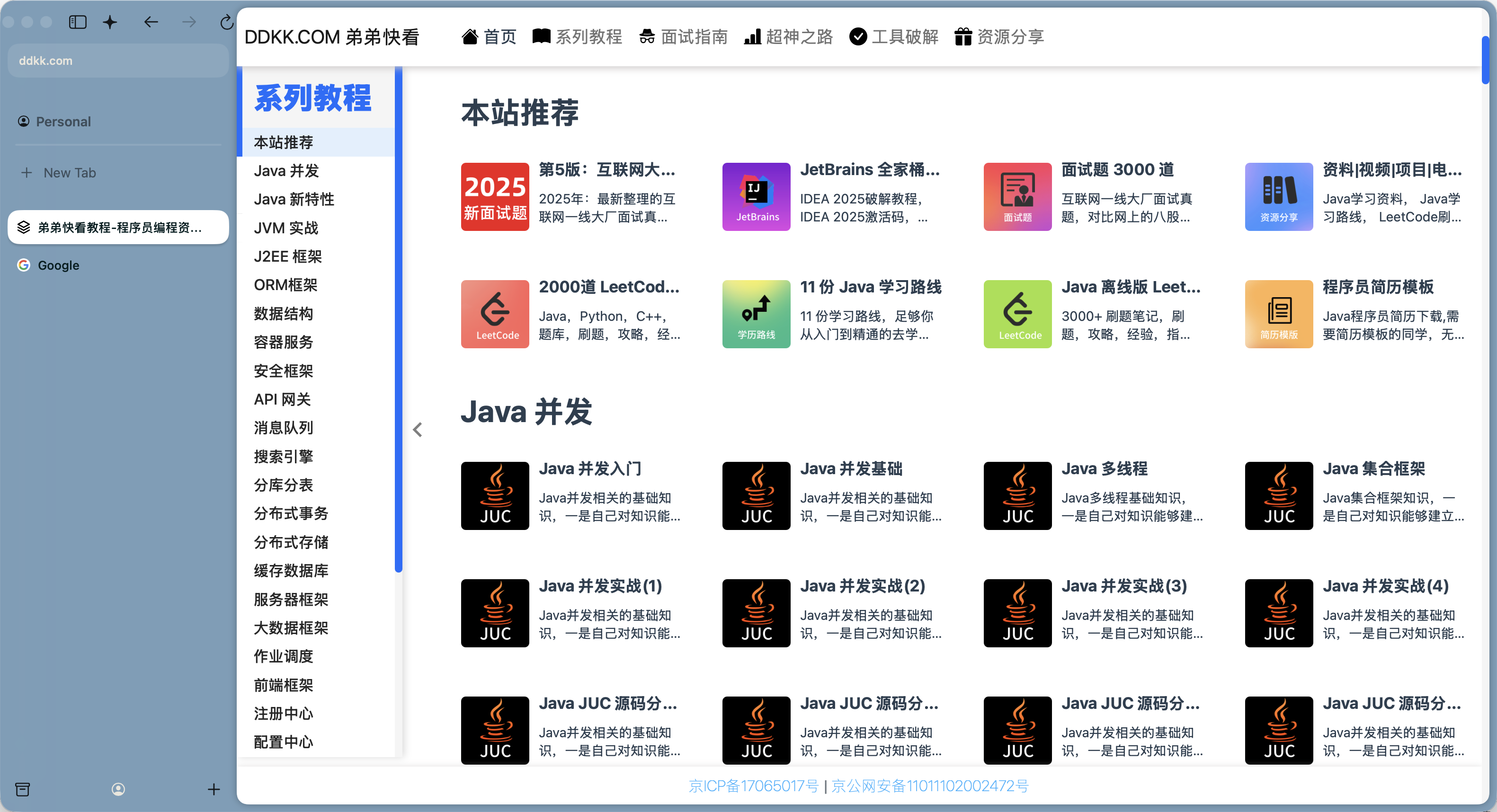
Task: Open the archive icon at sidebar bottom
Action: [x=23, y=789]
